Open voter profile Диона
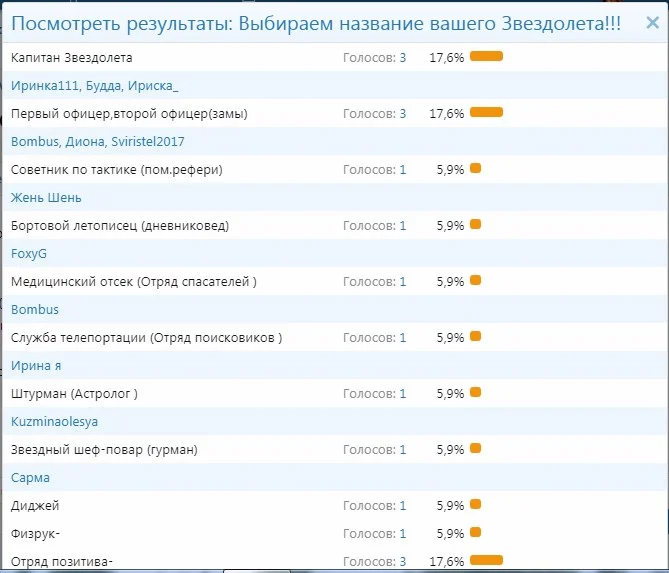 (84, 142)
